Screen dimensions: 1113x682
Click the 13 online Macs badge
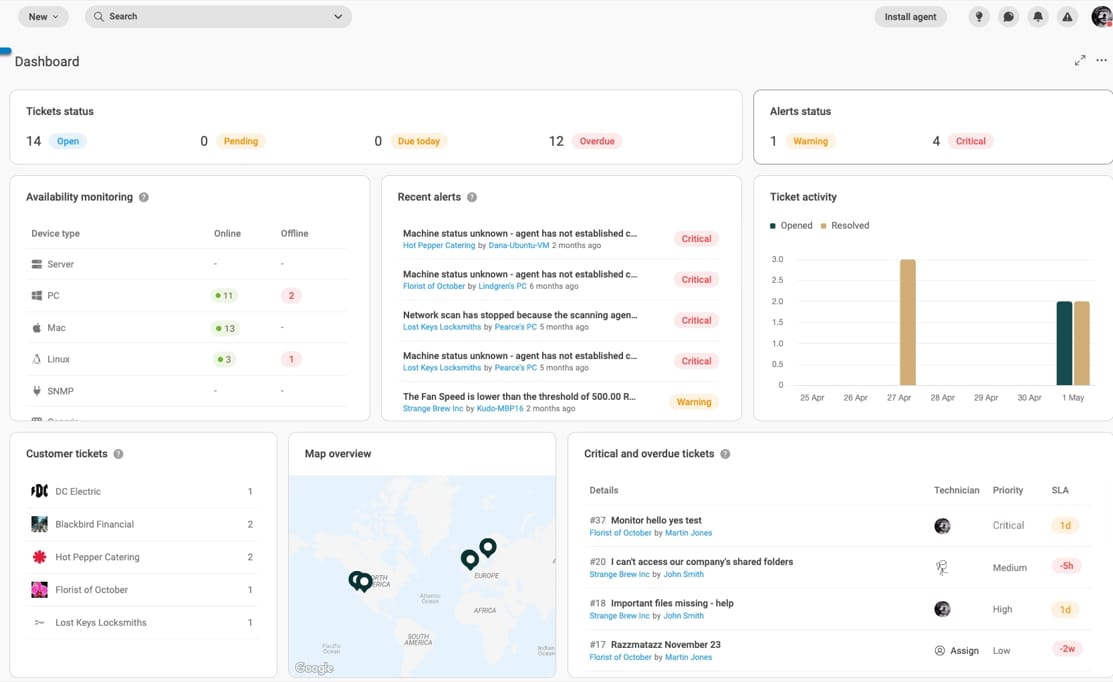pos(225,329)
